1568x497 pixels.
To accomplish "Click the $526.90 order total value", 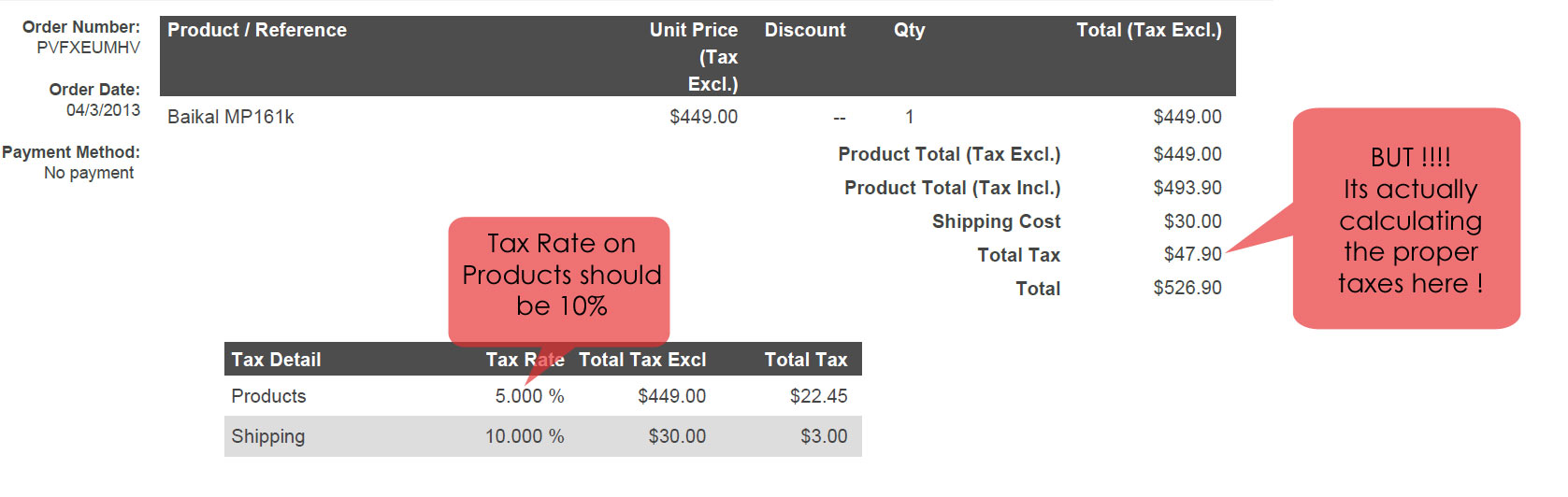I will coord(1187,288).
